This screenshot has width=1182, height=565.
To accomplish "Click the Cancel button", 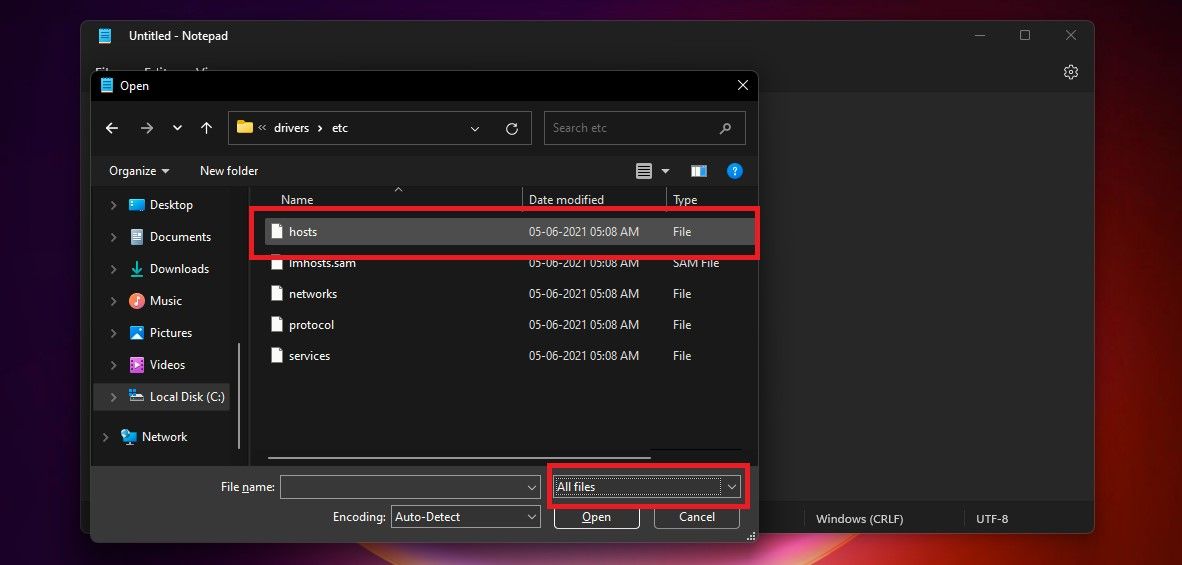I will [x=697, y=517].
